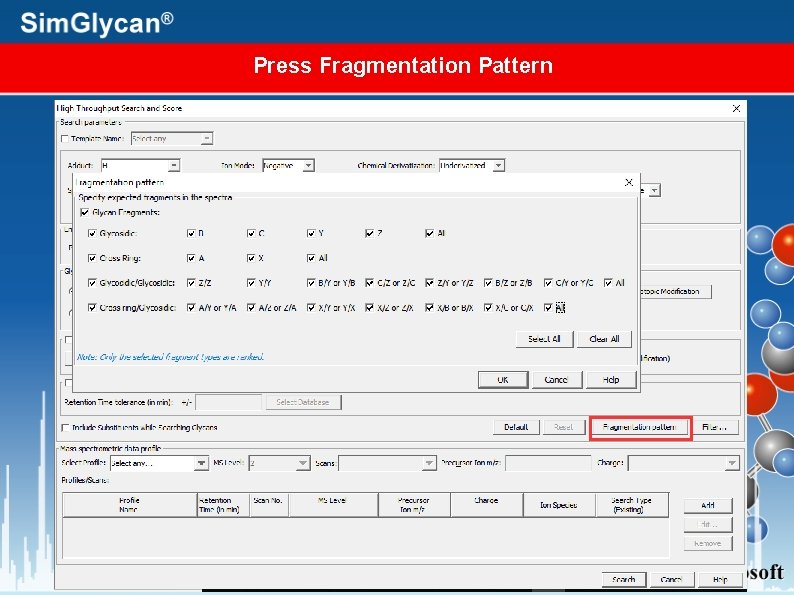Uncheck the Cross Ring checkbox
This screenshot has width=794, height=595.
[x=92, y=258]
